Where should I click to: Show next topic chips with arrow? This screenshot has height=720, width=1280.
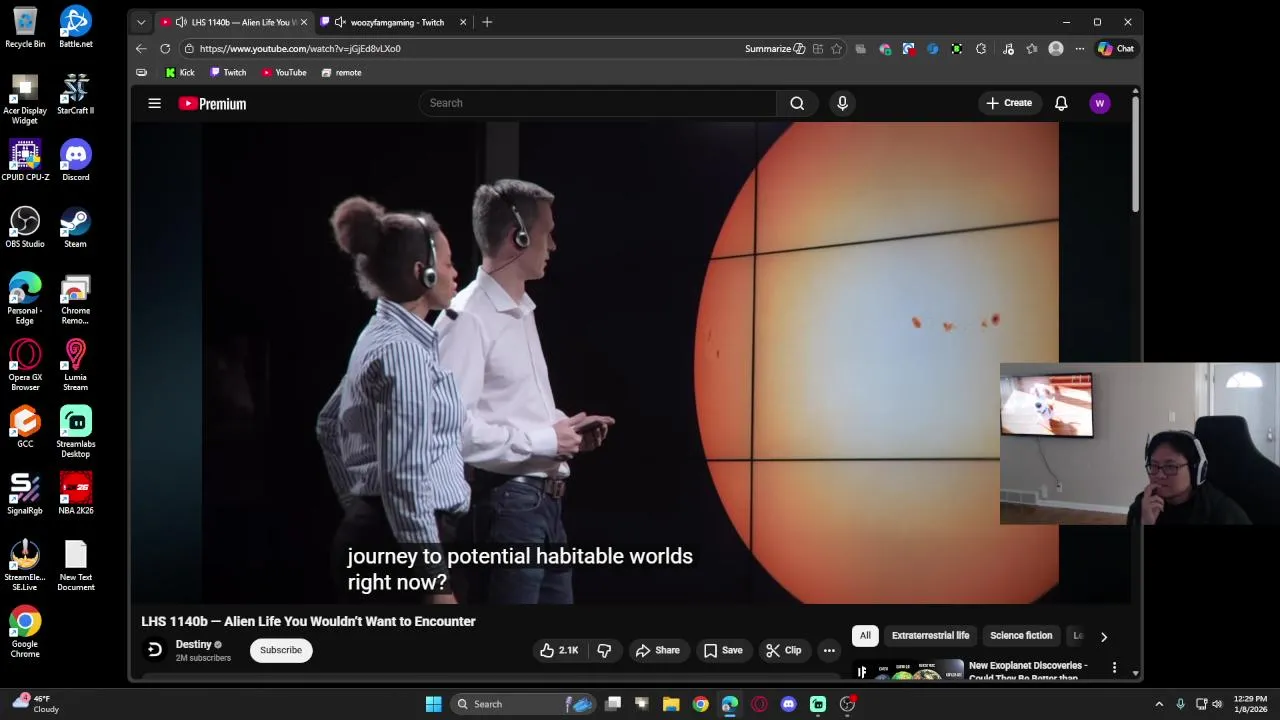point(1104,636)
